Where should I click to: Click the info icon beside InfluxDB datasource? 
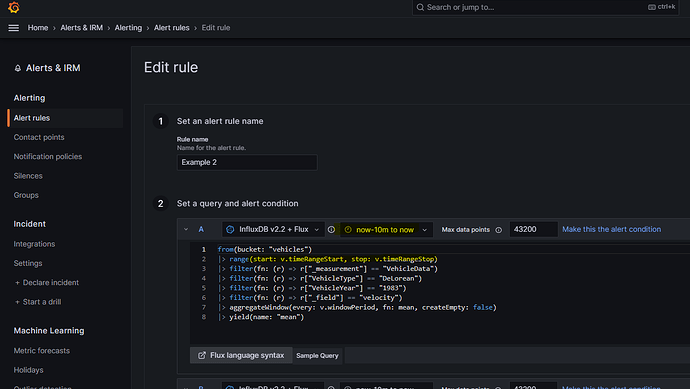pos(331,229)
